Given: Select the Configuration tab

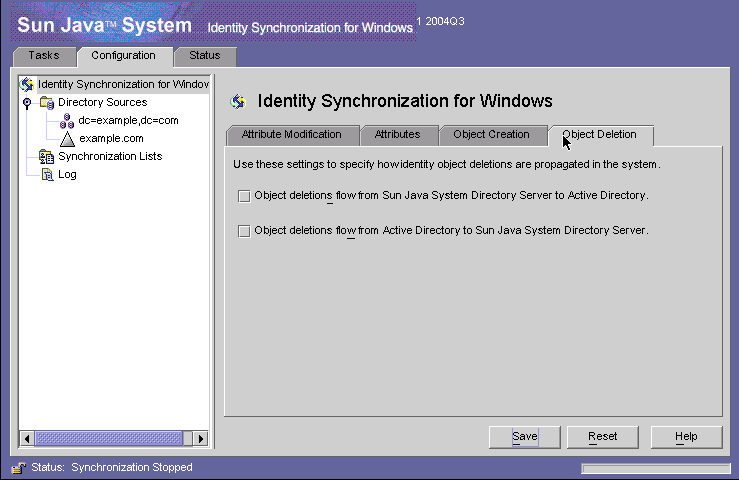Looking at the screenshot, I should 123,56.
